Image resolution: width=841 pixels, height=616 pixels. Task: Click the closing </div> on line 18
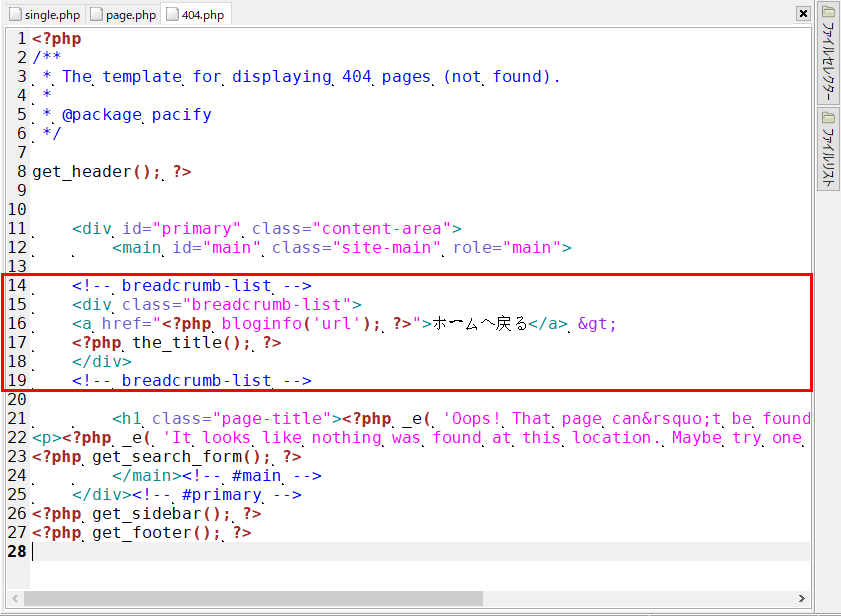coord(102,362)
